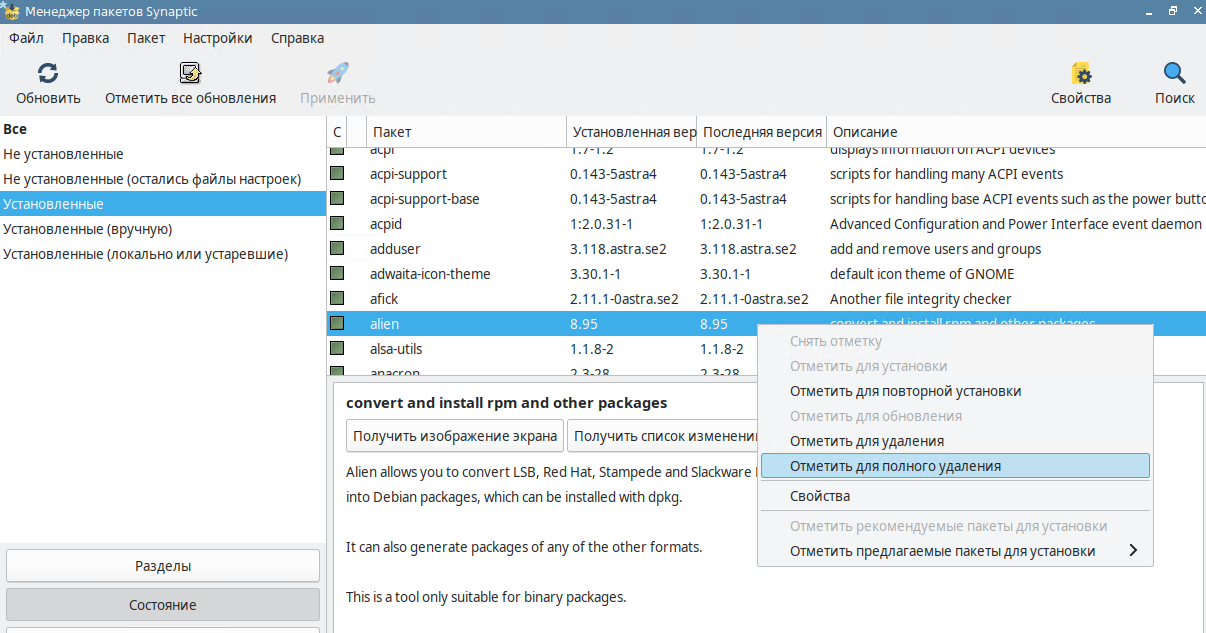Sort by the Последняя версия column header
The image size is (1206, 633).
(761, 132)
